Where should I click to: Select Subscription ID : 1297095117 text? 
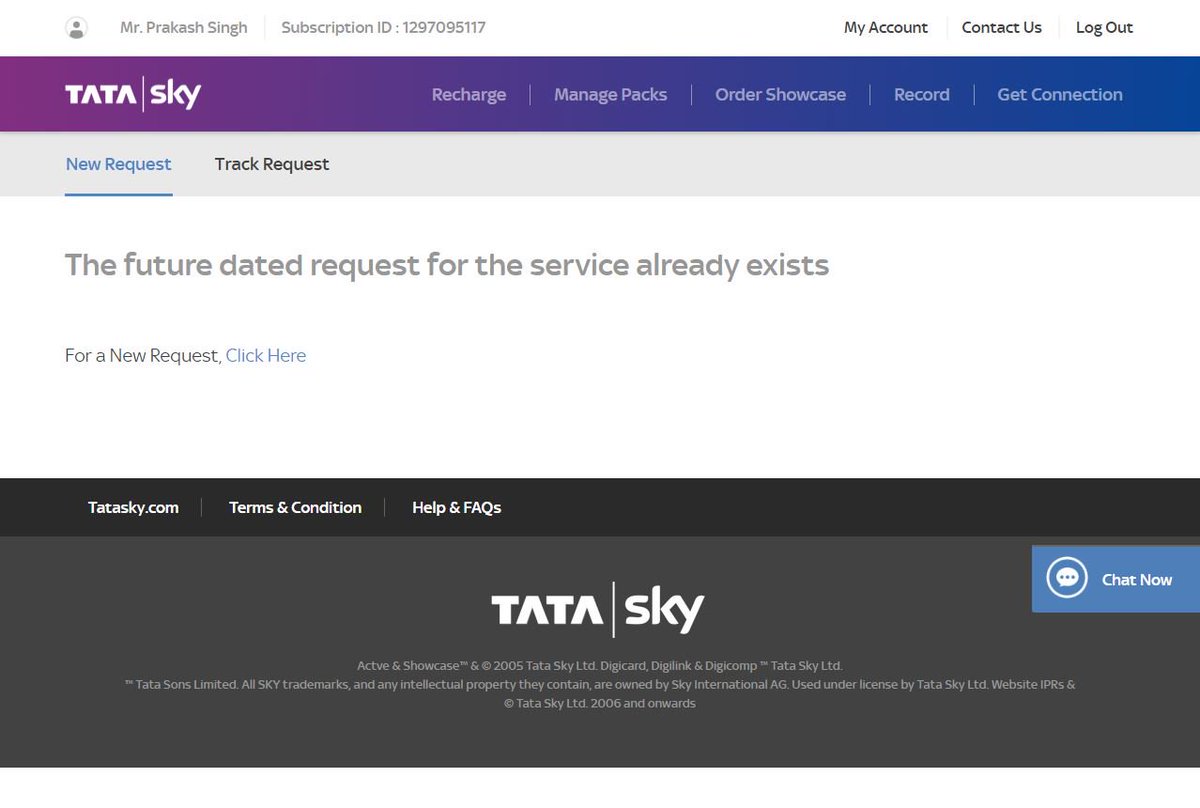384,28
